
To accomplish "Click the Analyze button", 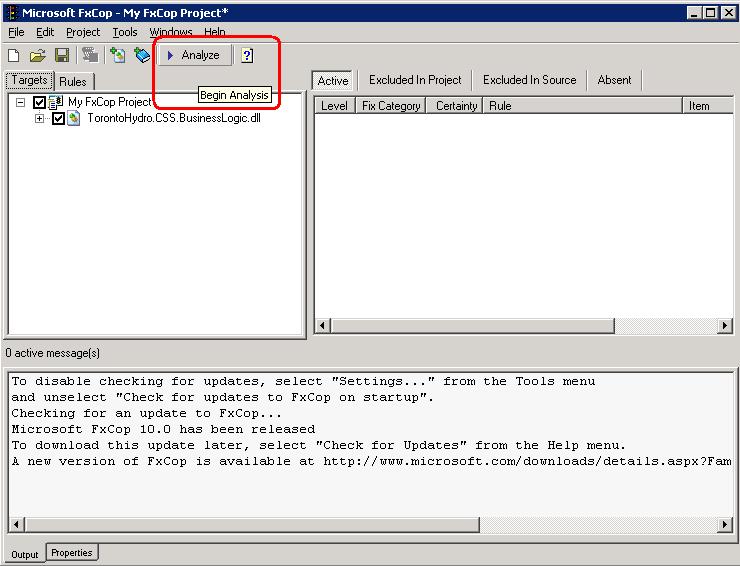I will pos(194,55).
